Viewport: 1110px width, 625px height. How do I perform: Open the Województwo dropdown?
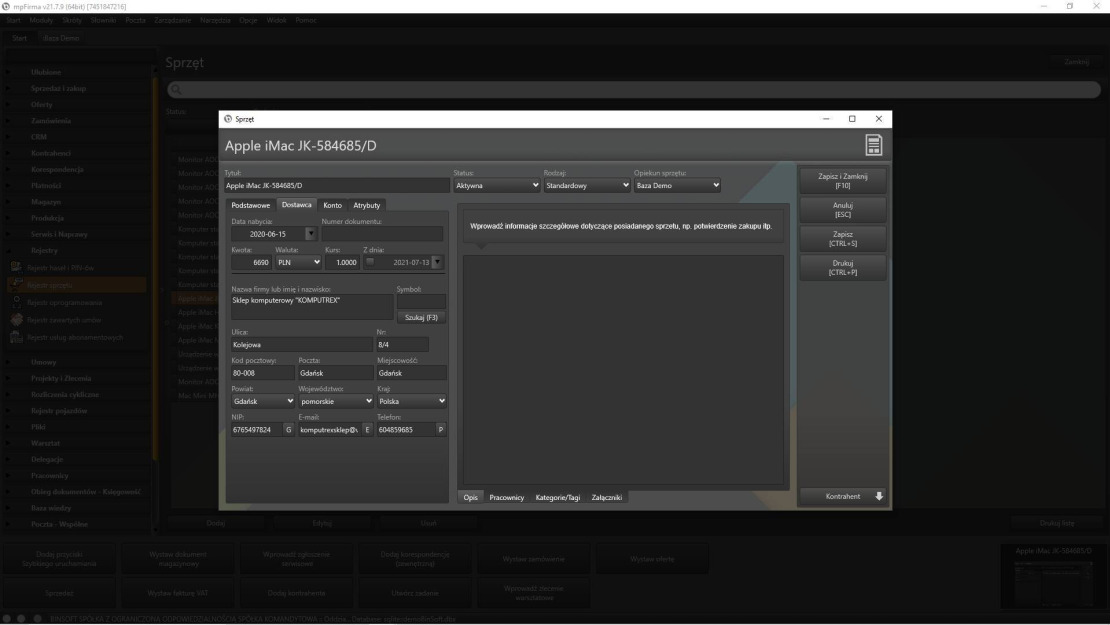tap(336, 401)
